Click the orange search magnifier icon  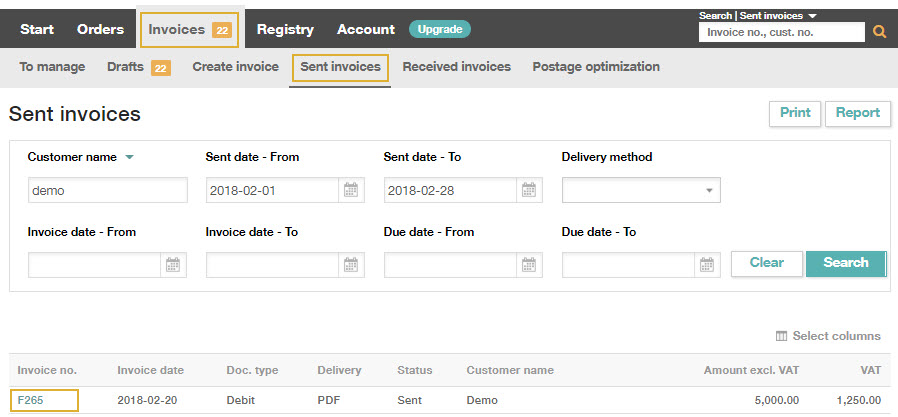(879, 32)
